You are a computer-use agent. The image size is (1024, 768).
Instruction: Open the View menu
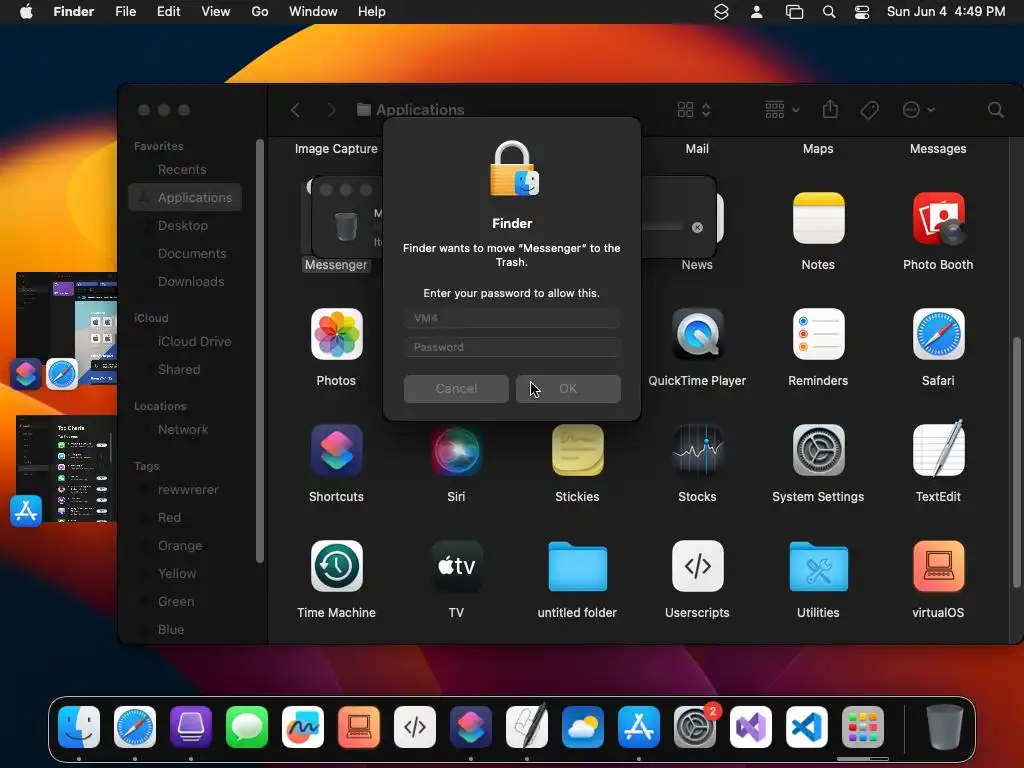click(x=216, y=11)
